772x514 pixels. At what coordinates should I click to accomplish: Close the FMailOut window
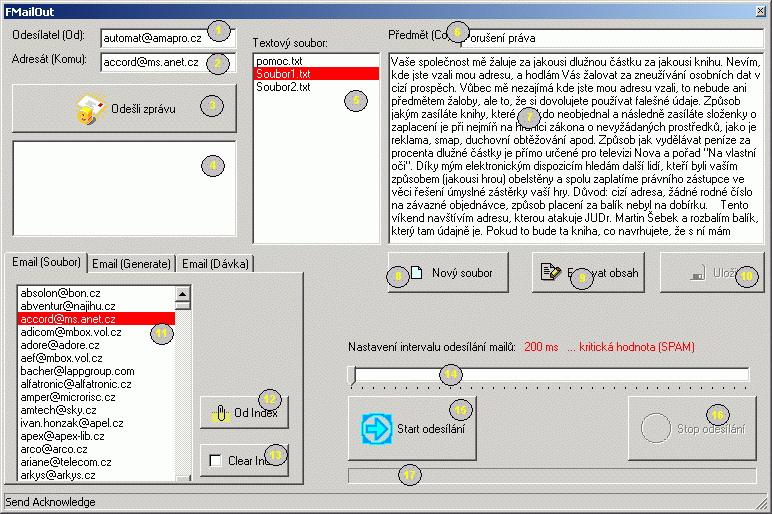[761, 11]
